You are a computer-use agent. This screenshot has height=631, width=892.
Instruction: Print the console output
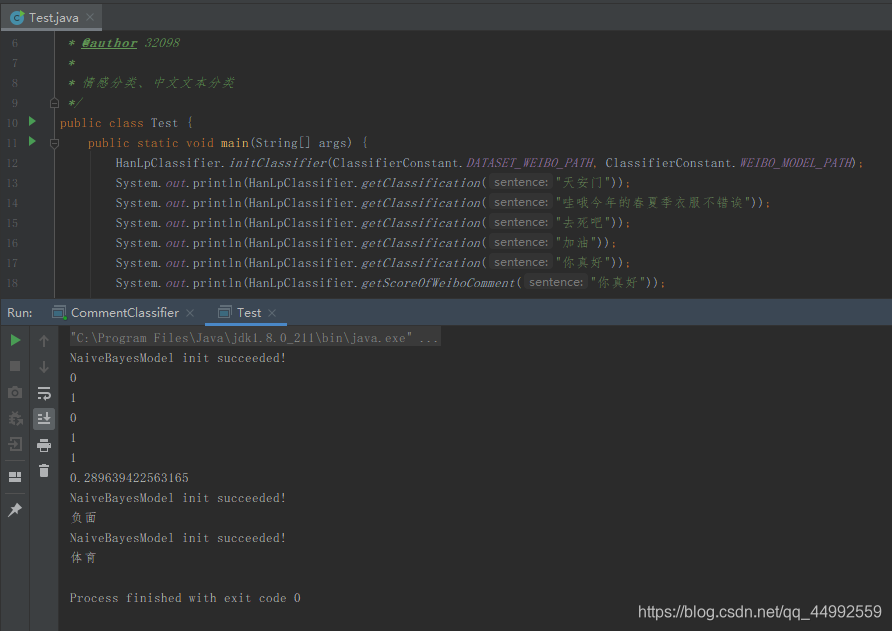pos(44,445)
